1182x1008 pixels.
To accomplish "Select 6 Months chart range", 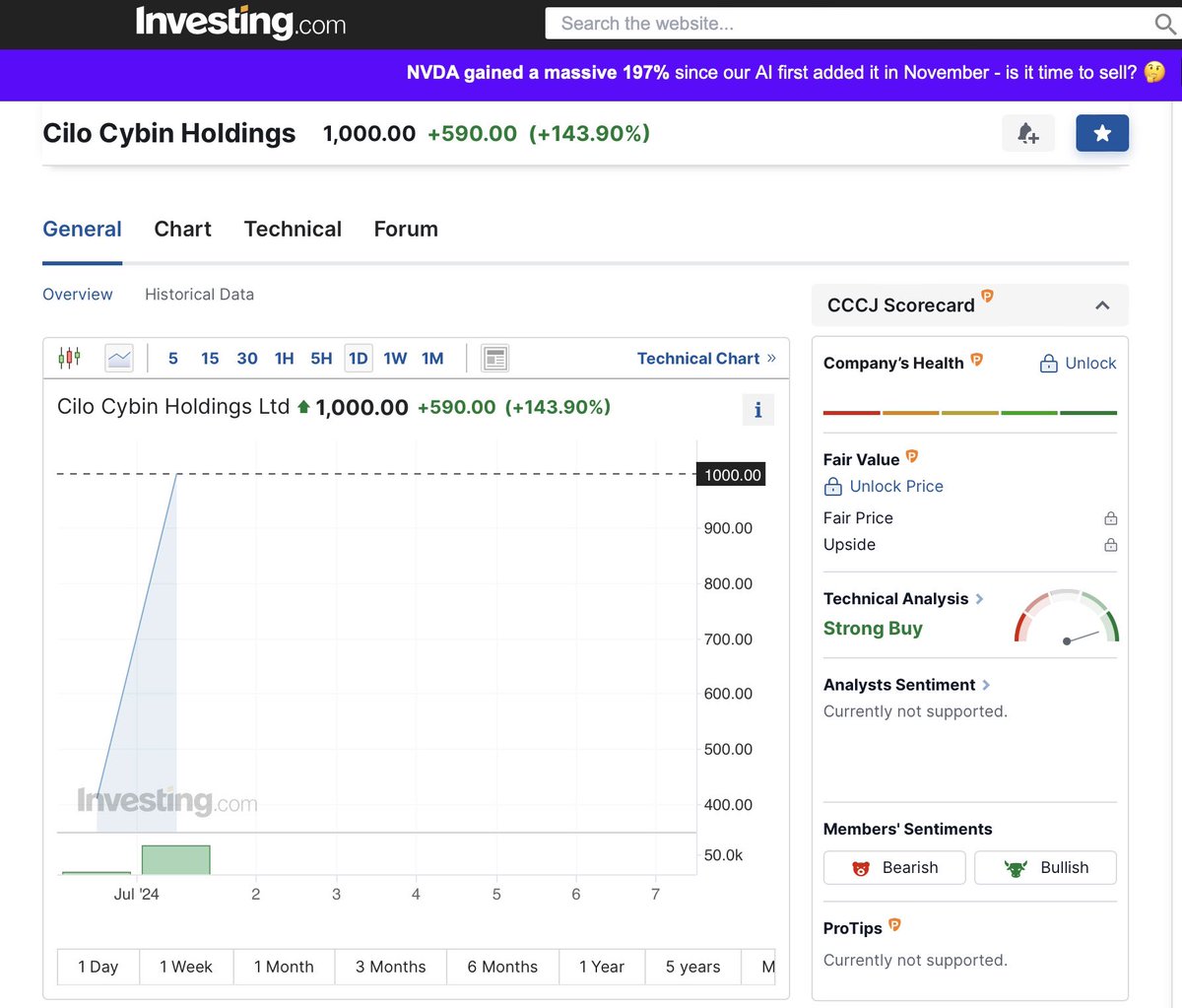I will (502, 967).
